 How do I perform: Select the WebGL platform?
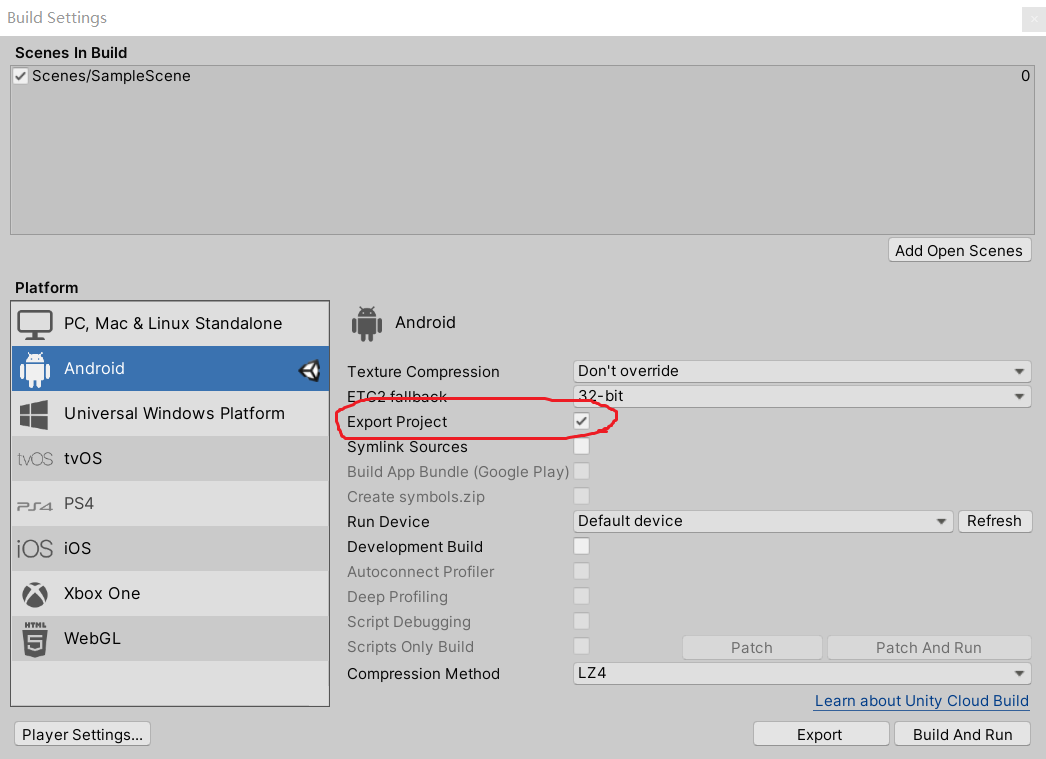[170, 638]
